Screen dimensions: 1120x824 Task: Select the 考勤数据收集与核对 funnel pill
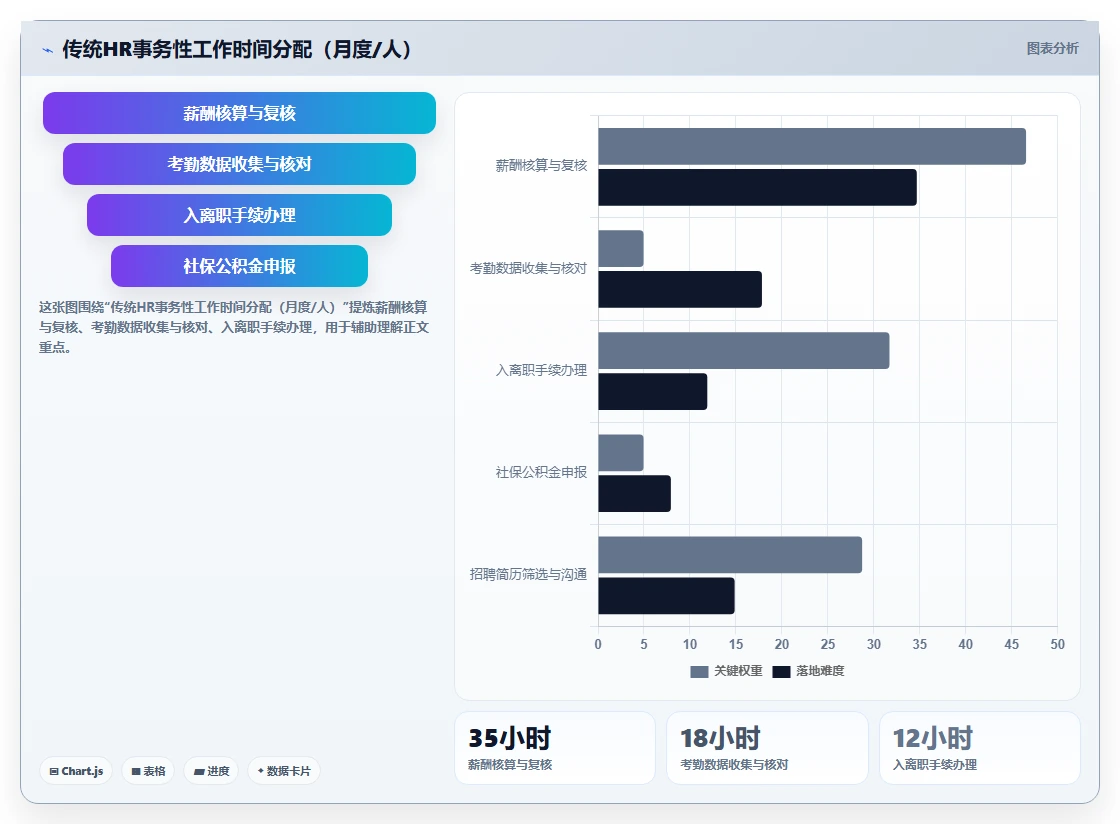(x=239, y=164)
